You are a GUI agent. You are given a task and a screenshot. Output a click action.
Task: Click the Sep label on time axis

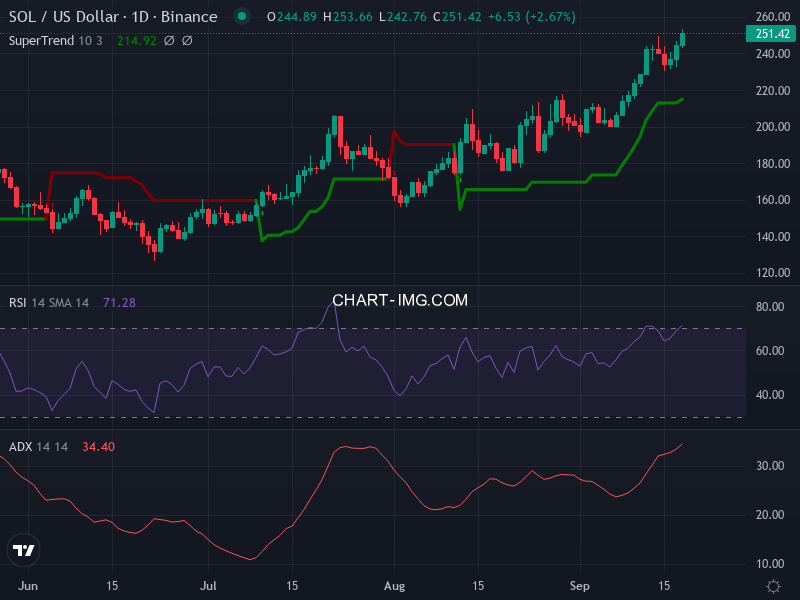[x=580, y=585]
